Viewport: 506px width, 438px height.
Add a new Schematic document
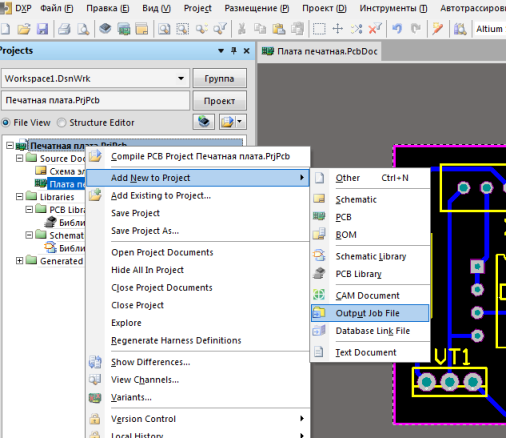370,200
